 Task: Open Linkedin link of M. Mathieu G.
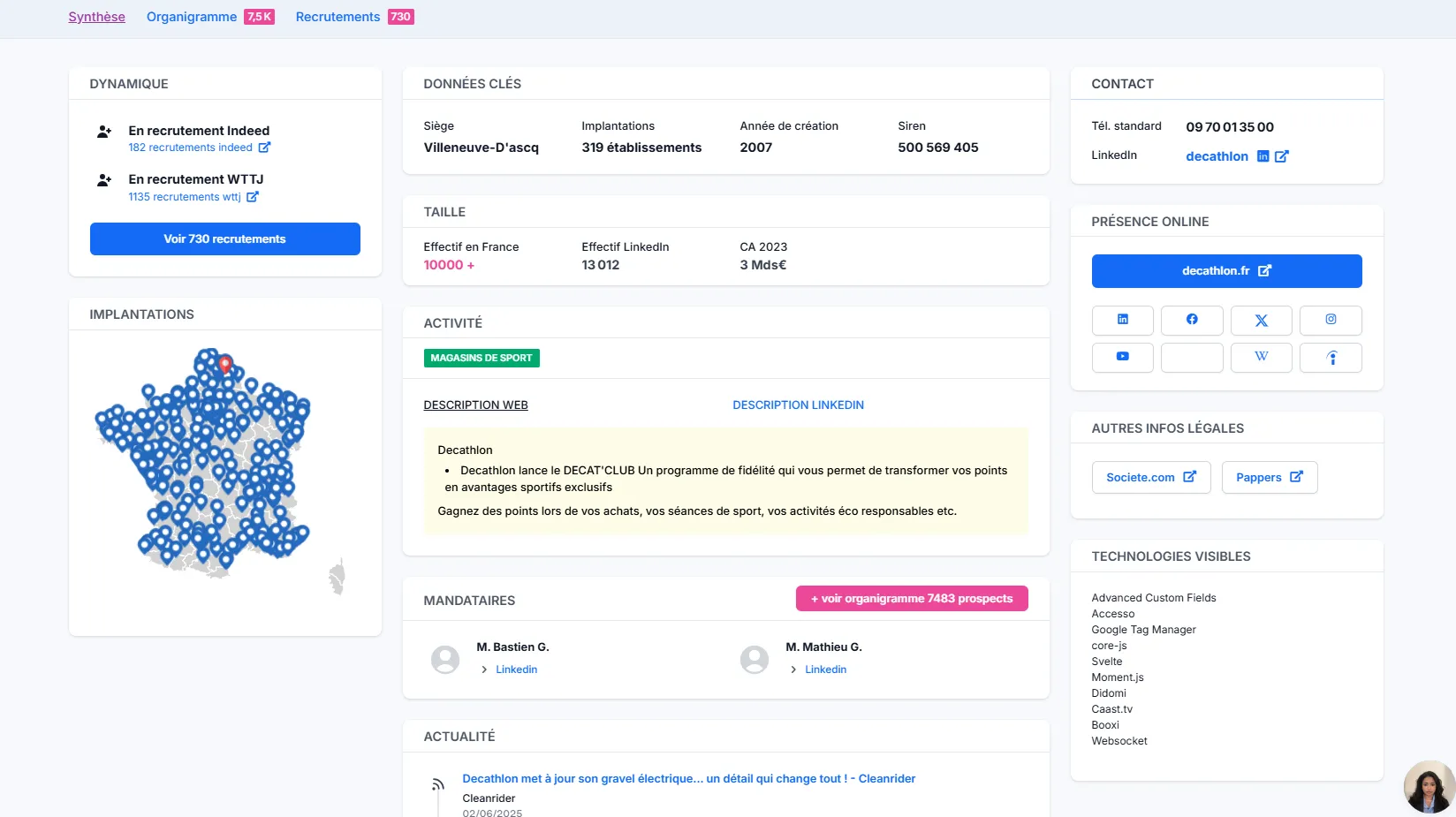pos(825,669)
